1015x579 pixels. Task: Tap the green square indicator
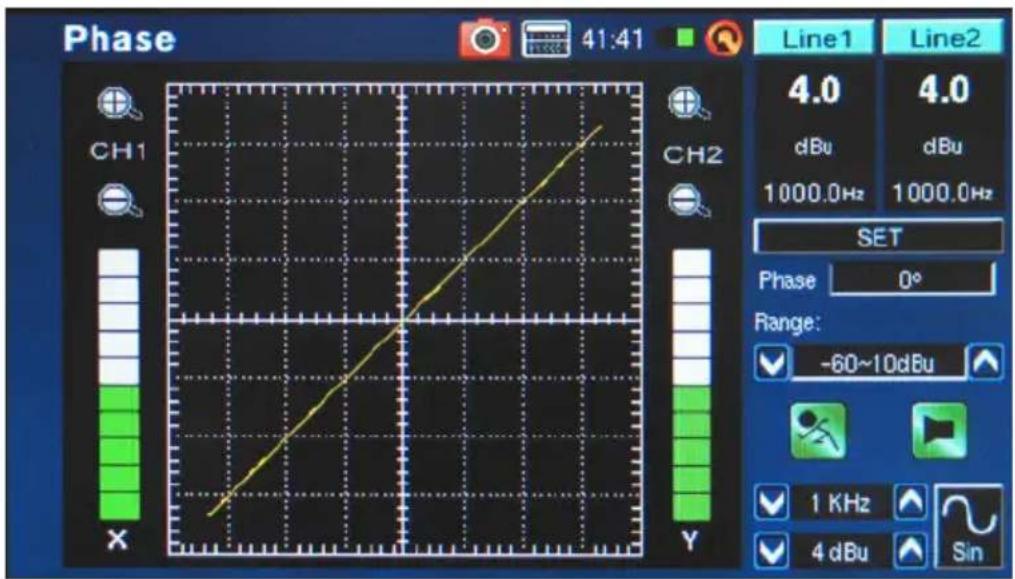[685, 38]
